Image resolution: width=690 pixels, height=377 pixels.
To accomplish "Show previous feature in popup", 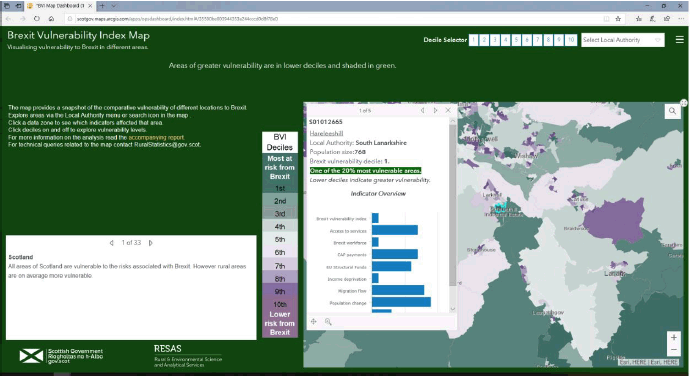I will tap(422, 110).
